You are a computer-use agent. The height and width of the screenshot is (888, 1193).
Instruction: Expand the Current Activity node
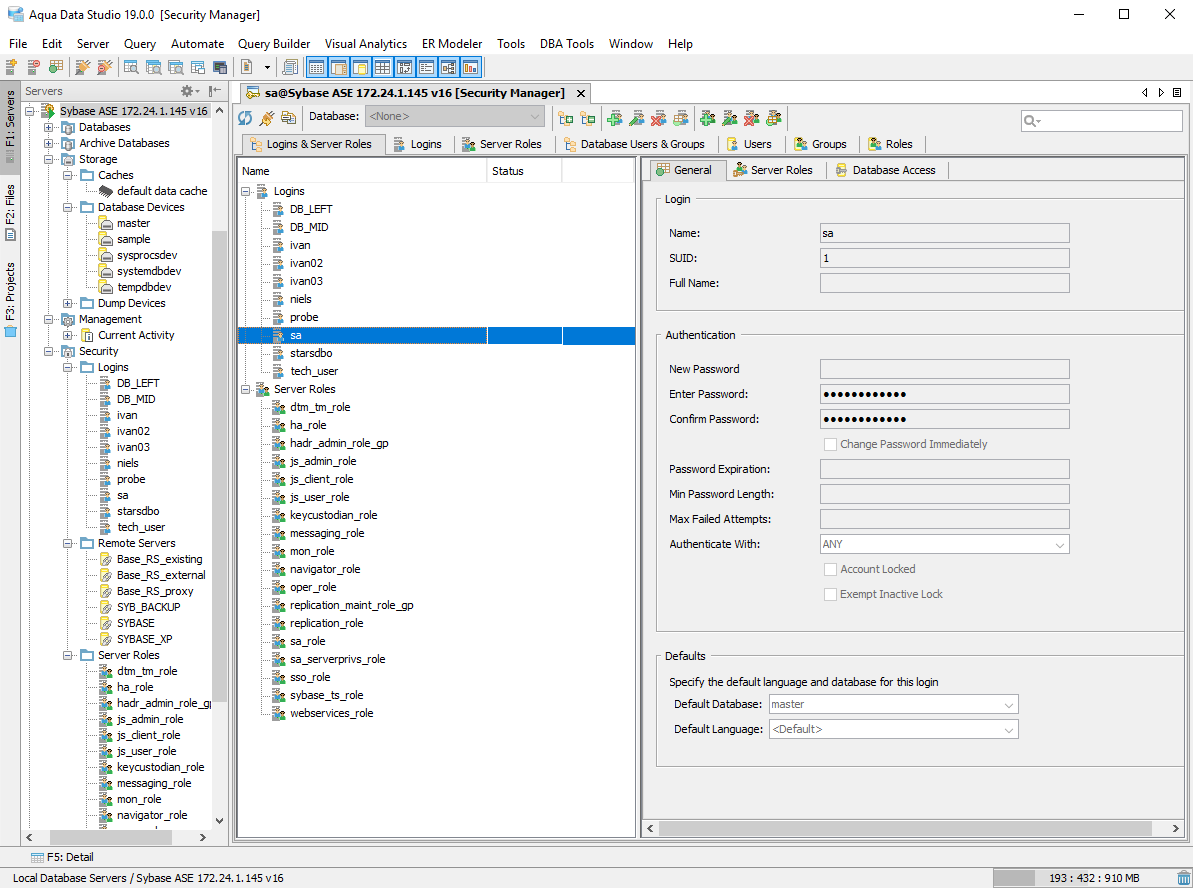pyautogui.click(x=68, y=335)
